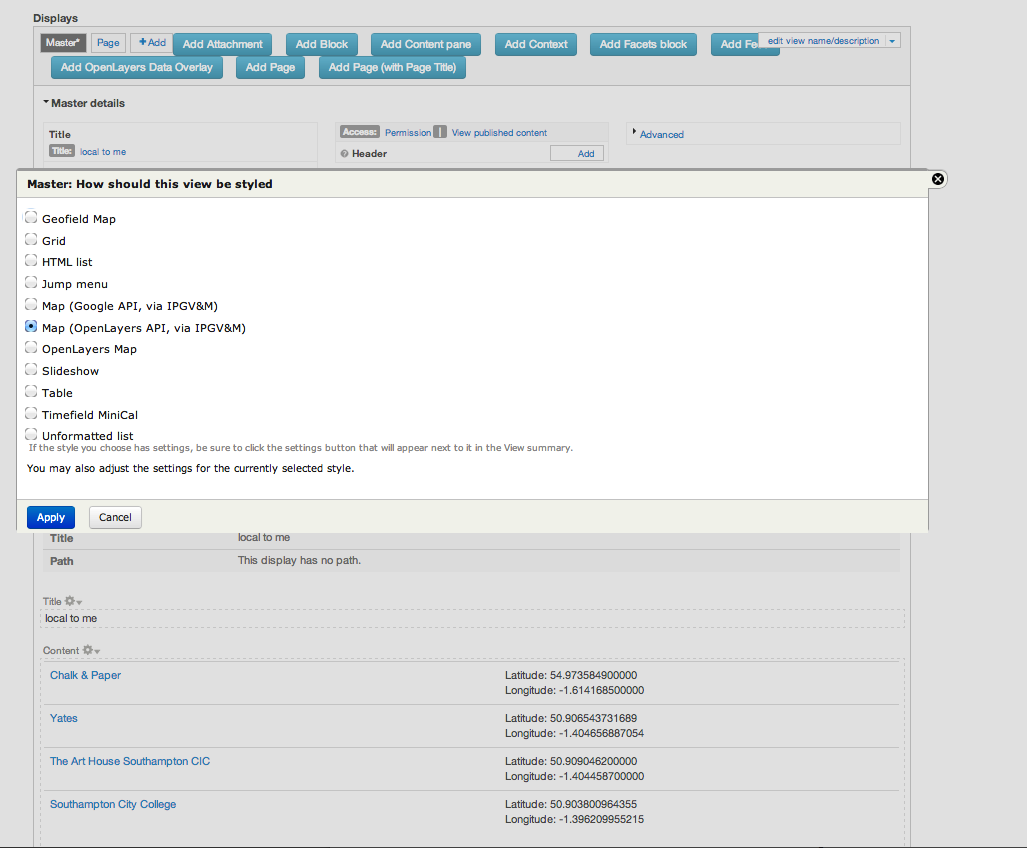1027x848 pixels.
Task: Open the Yates content link
Action: click(64, 718)
